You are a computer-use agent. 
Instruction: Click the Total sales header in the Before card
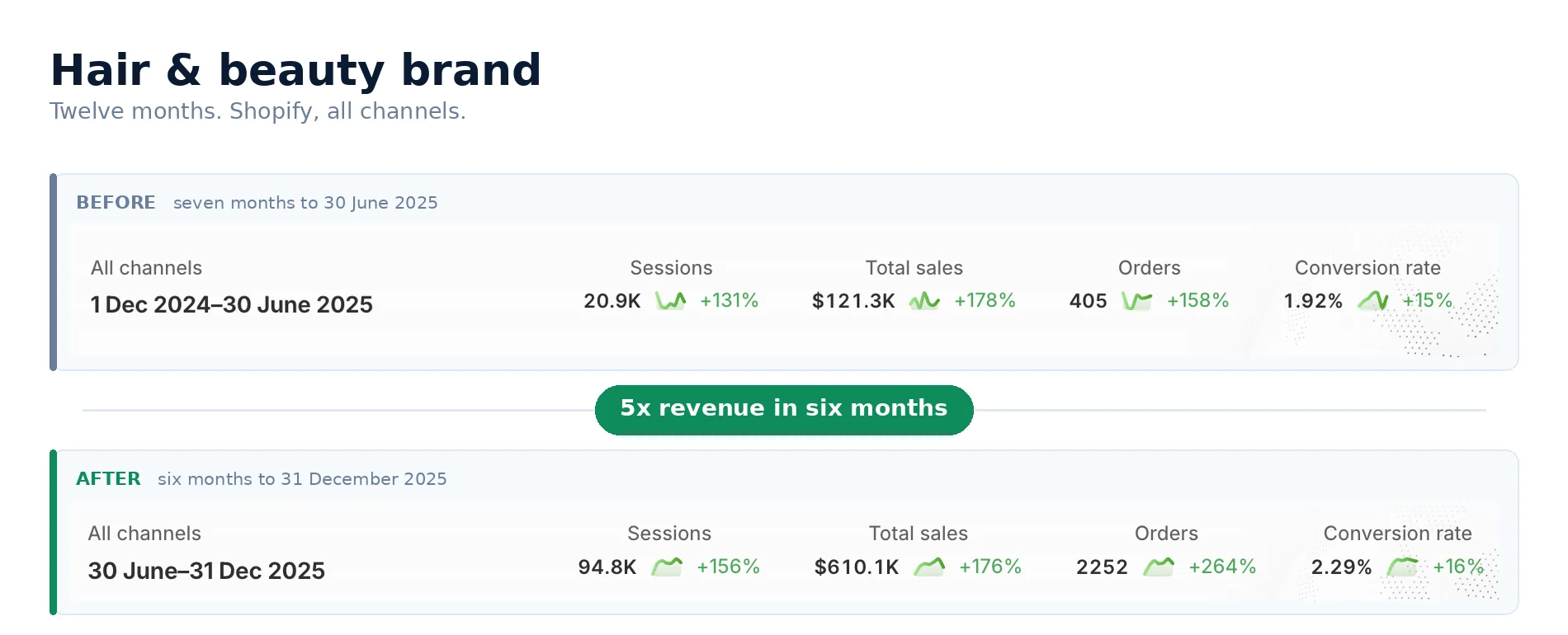tap(914, 268)
